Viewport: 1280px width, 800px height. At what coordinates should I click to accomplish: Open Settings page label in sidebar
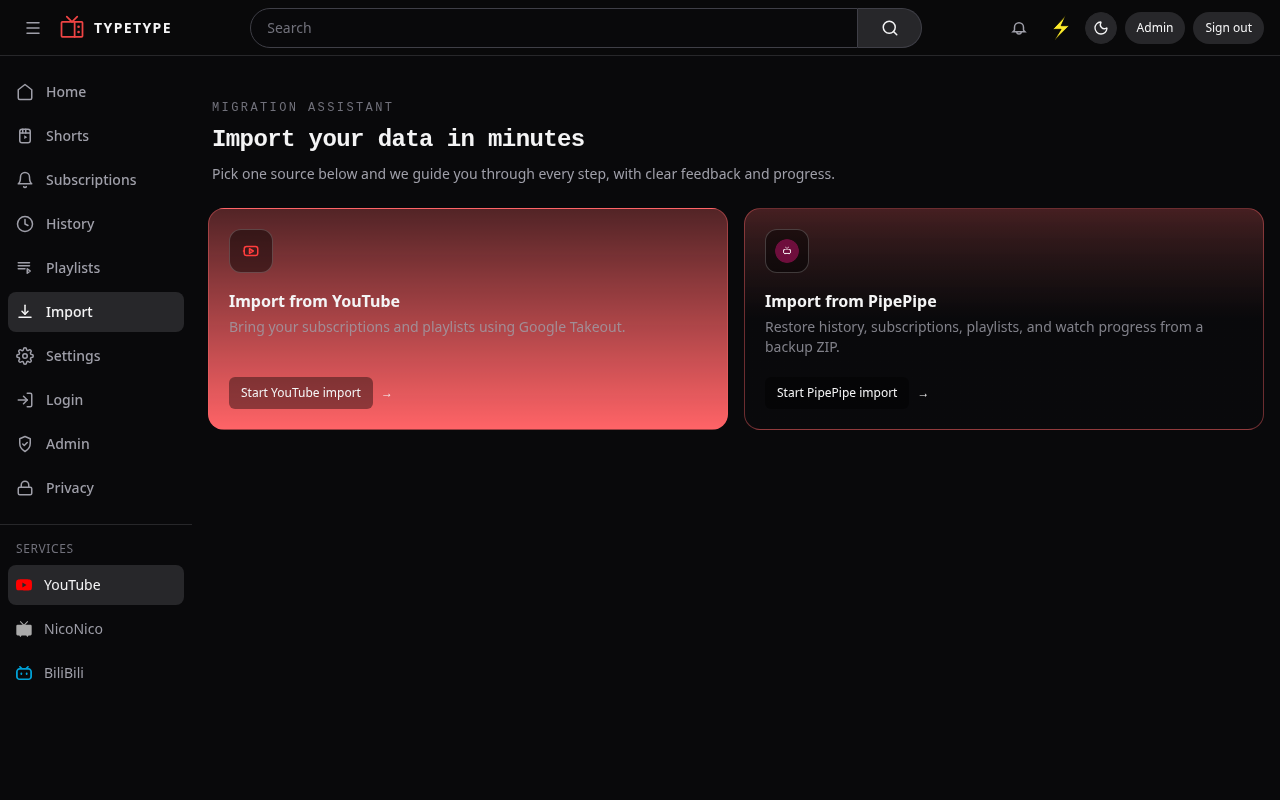pyautogui.click(x=73, y=356)
